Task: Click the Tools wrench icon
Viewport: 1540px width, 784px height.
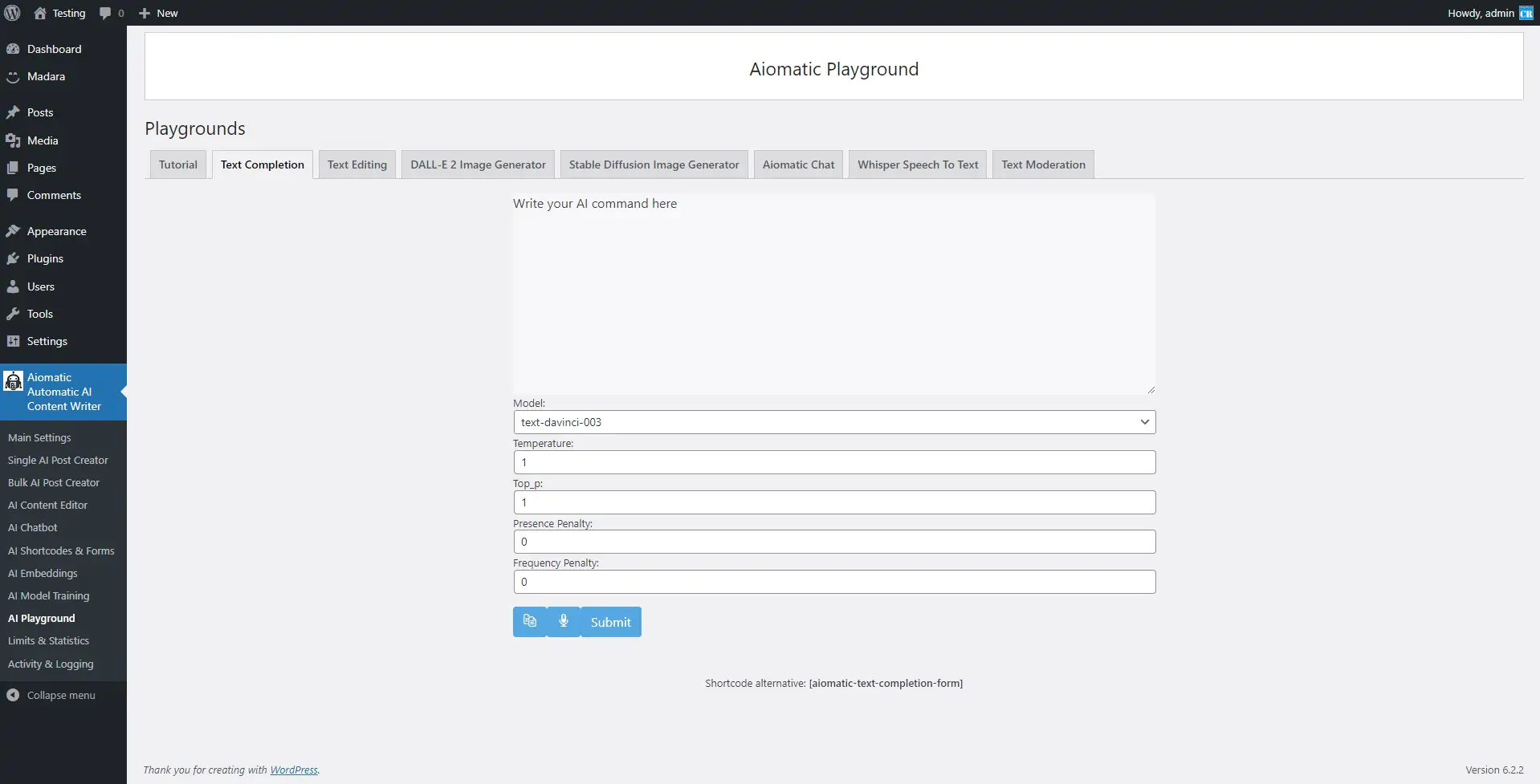Action: coord(13,314)
